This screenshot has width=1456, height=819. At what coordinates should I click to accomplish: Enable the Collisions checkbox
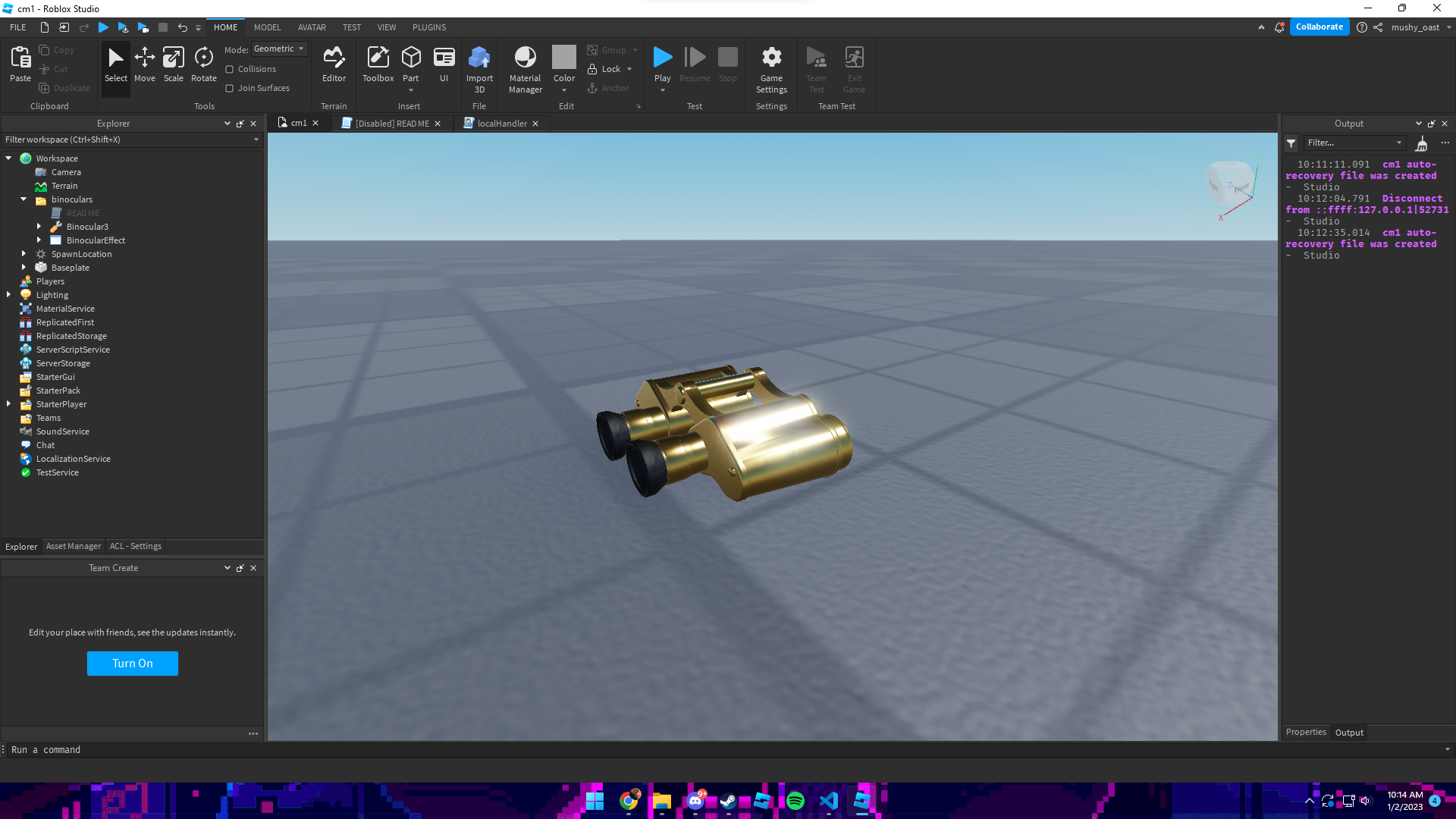(x=230, y=69)
